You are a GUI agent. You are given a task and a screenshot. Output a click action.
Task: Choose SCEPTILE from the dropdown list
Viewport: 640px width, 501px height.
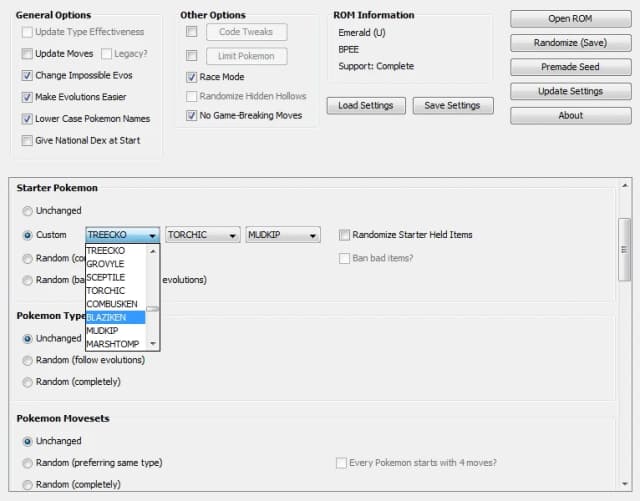pyautogui.click(x=116, y=277)
